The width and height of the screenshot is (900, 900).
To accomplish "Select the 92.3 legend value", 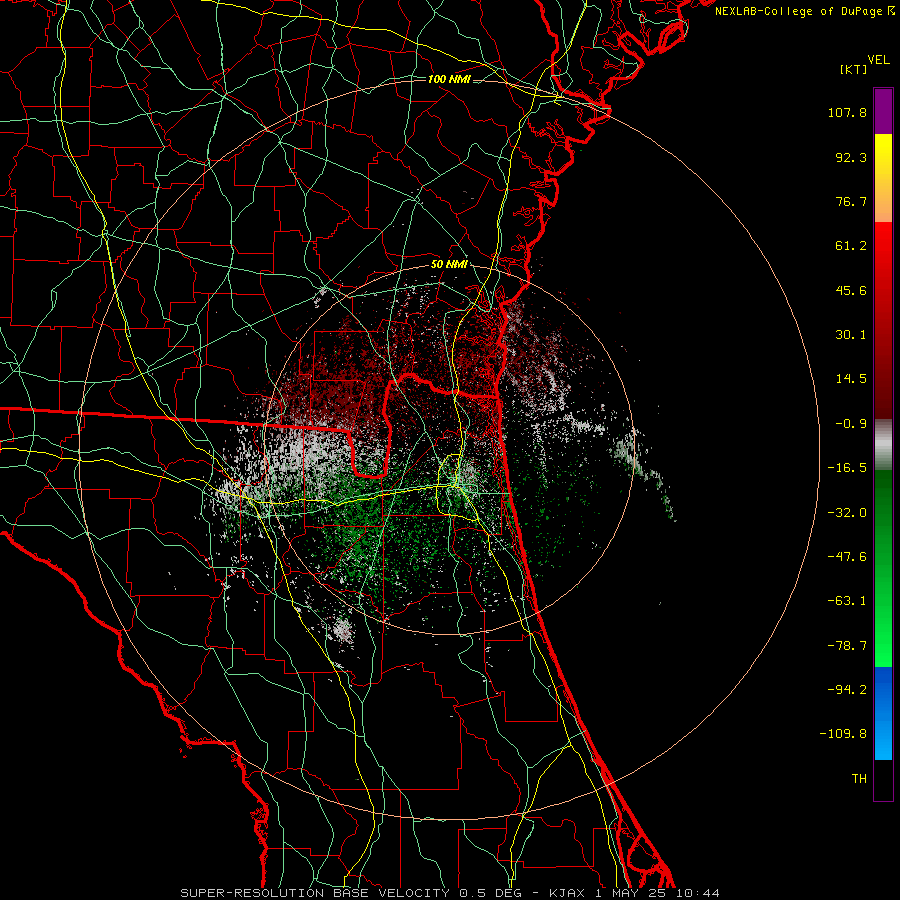I will 851,157.
